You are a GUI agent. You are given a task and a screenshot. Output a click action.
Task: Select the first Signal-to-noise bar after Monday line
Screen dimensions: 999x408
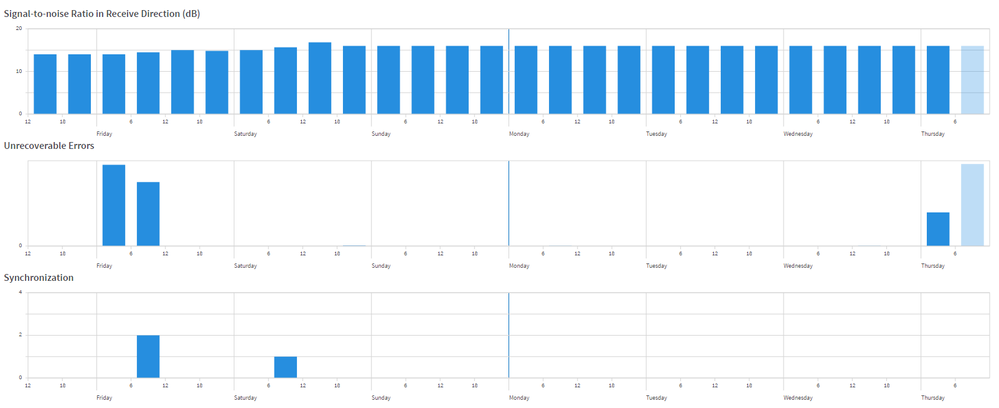526,80
